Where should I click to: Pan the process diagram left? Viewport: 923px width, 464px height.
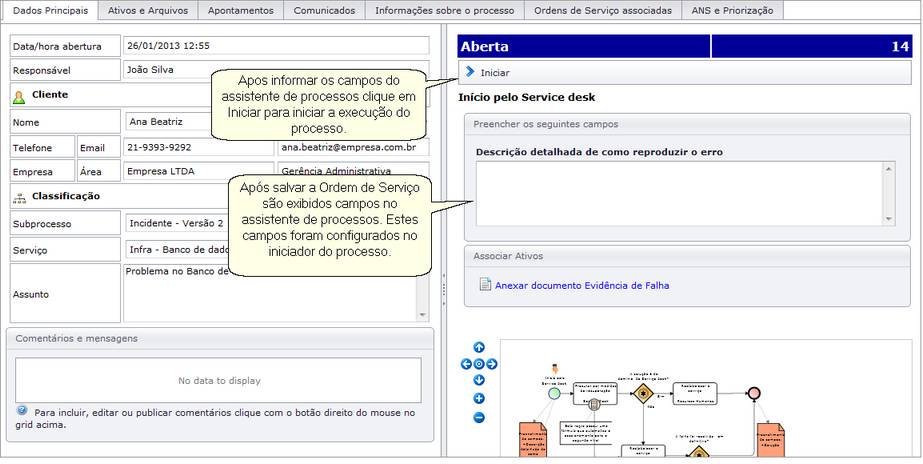466,364
